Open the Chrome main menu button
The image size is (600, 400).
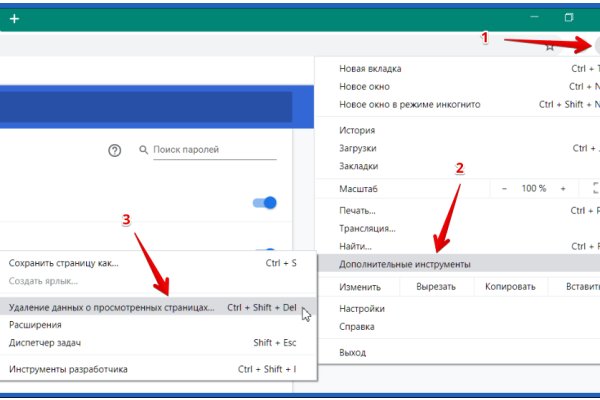(596, 45)
